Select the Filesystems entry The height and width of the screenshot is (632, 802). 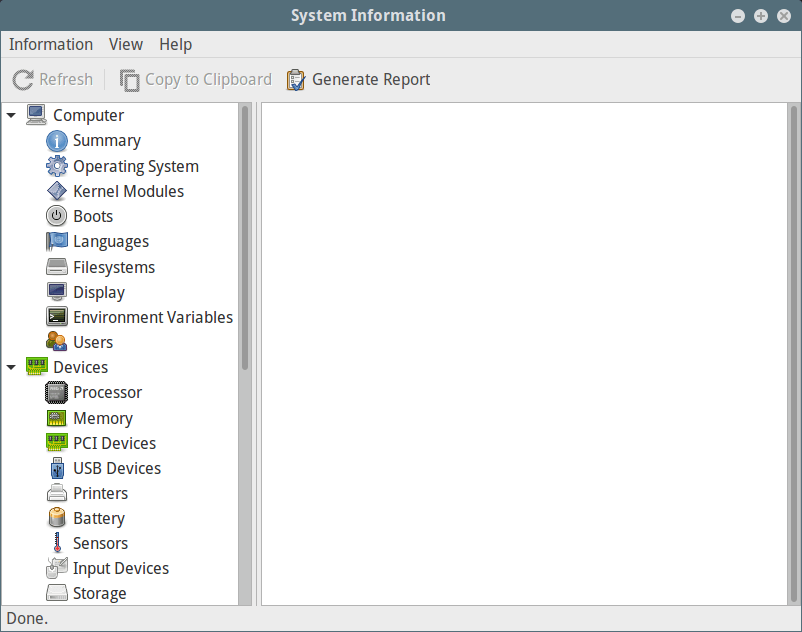[x=114, y=267]
